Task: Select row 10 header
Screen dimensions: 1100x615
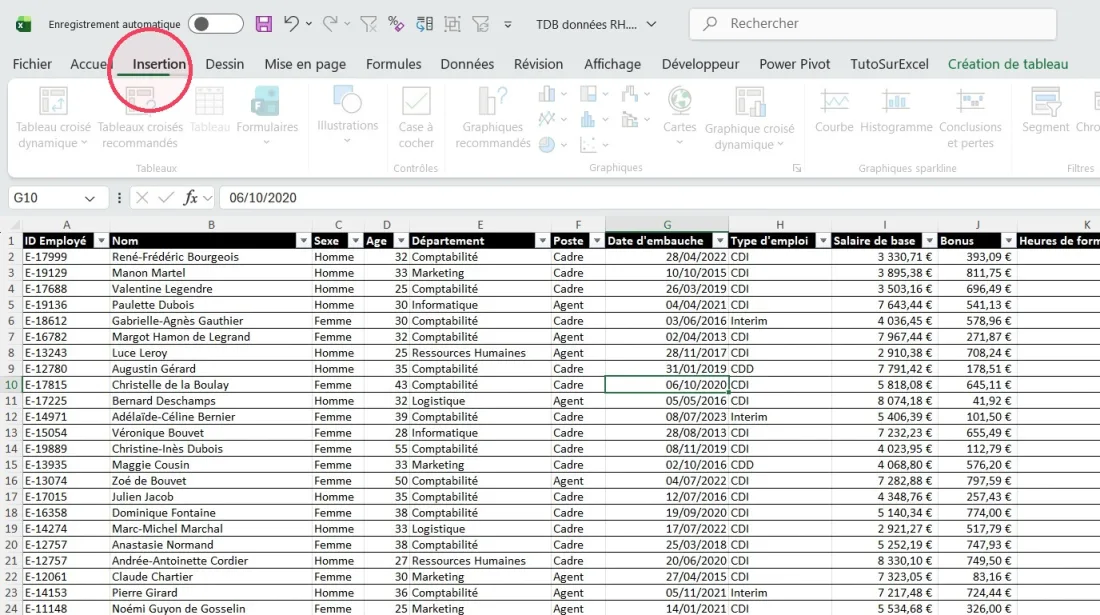Action: [x=11, y=384]
